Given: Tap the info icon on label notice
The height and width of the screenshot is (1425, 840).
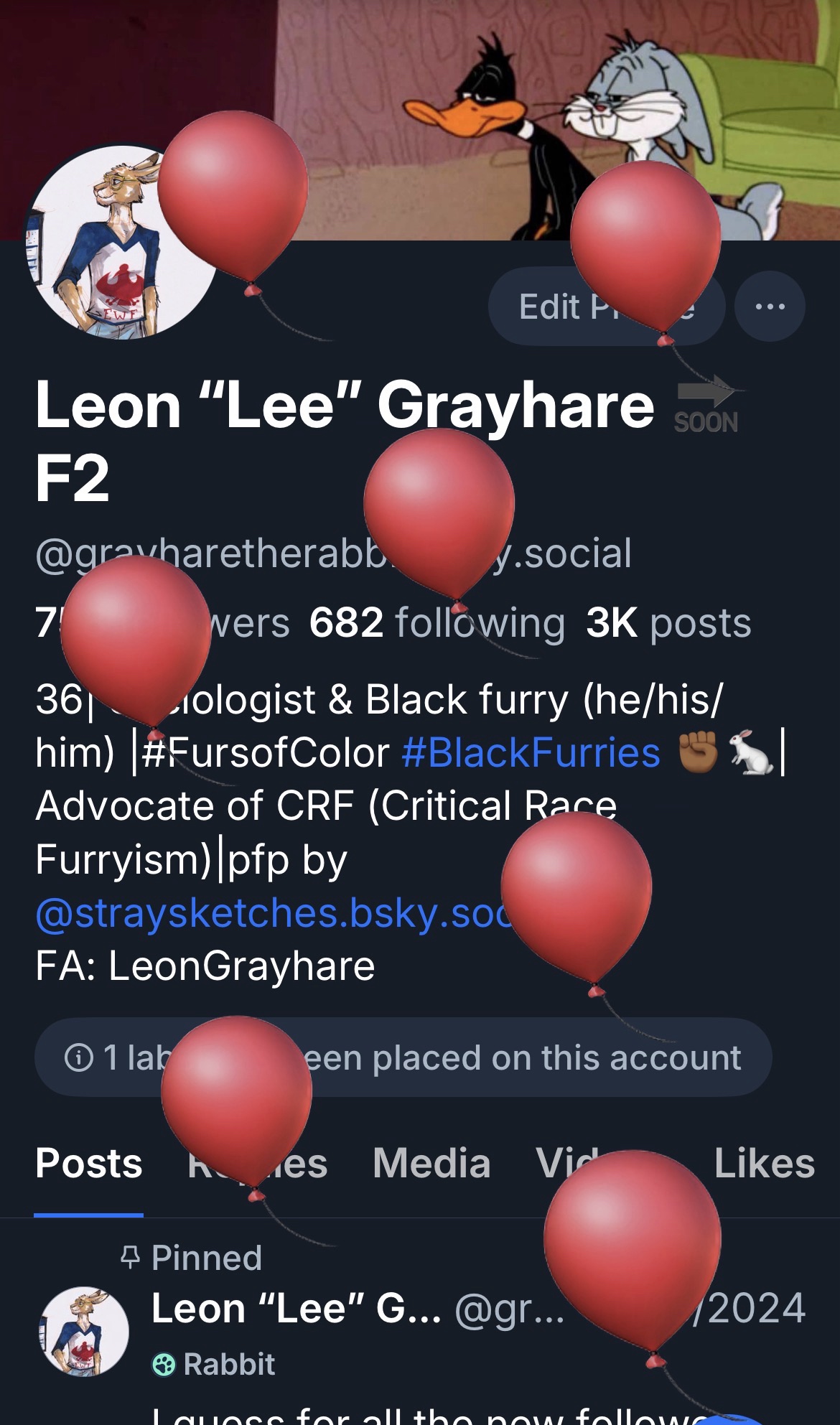Looking at the screenshot, I should [x=79, y=1057].
